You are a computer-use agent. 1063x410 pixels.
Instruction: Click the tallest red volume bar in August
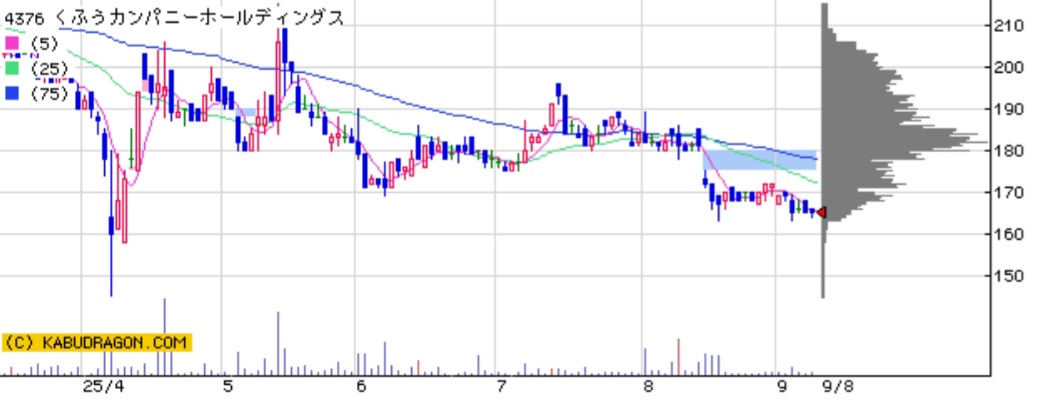[678, 356]
